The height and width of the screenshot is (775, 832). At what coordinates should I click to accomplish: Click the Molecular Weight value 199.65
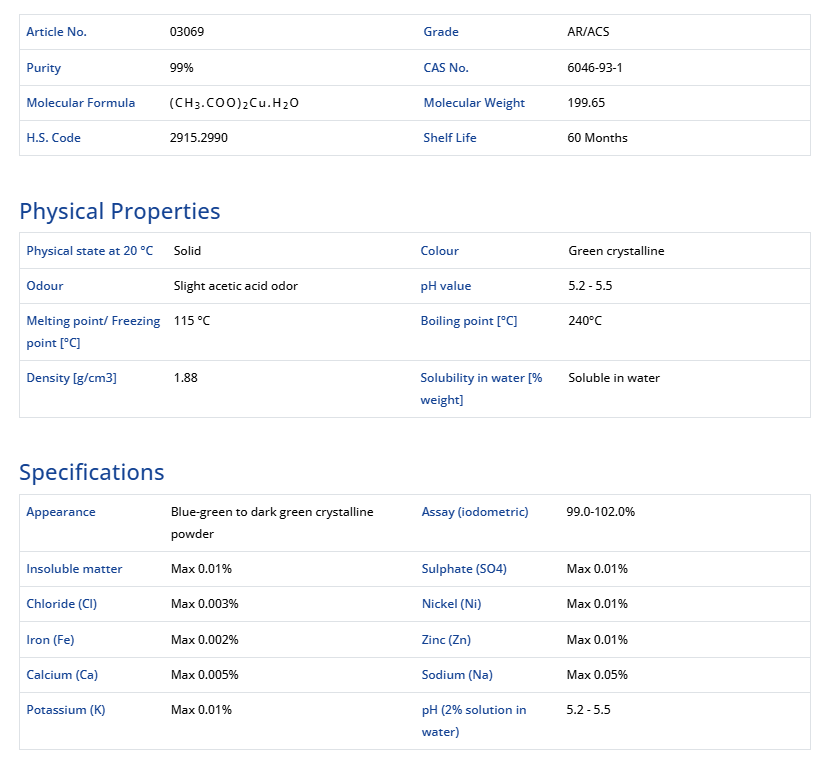[x=586, y=103]
